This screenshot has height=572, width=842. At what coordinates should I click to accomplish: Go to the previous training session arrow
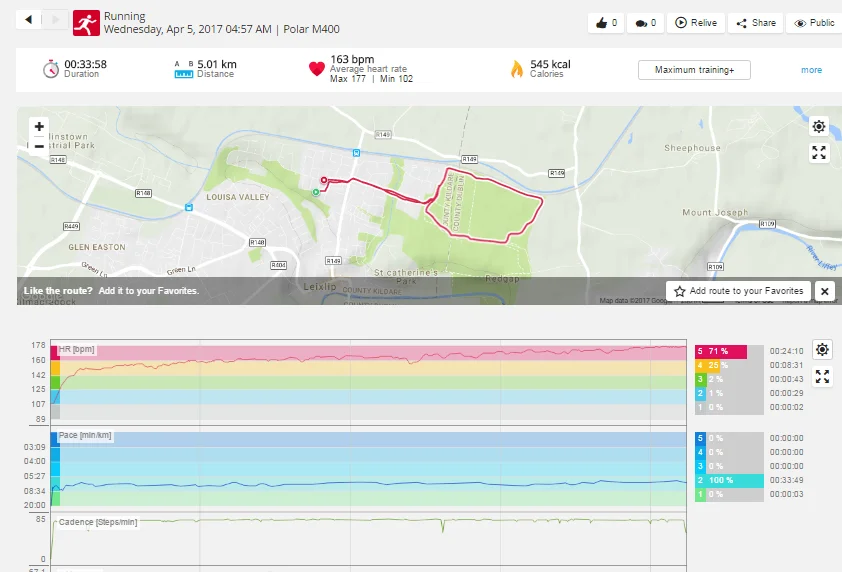tap(28, 20)
